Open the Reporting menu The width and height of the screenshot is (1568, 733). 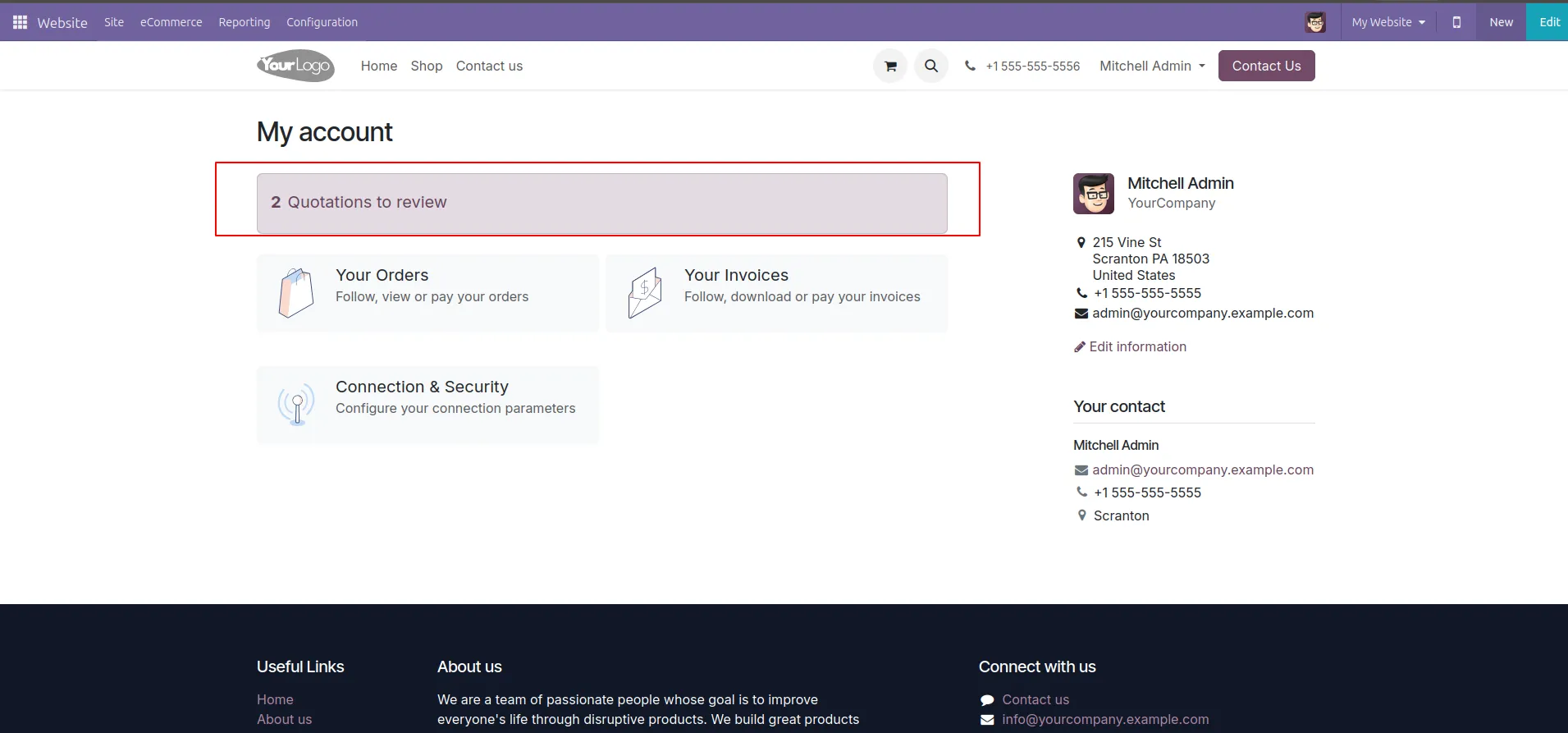coord(244,22)
